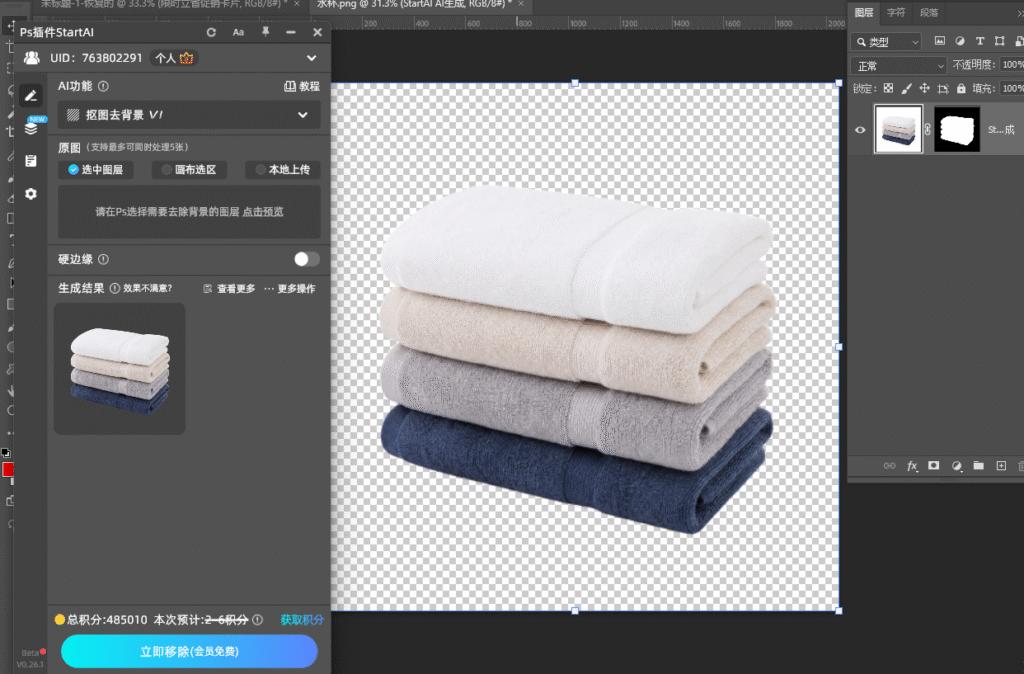Screen dimensions: 1024x674
Task: Expand the UID account chevron
Action: point(312,58)
